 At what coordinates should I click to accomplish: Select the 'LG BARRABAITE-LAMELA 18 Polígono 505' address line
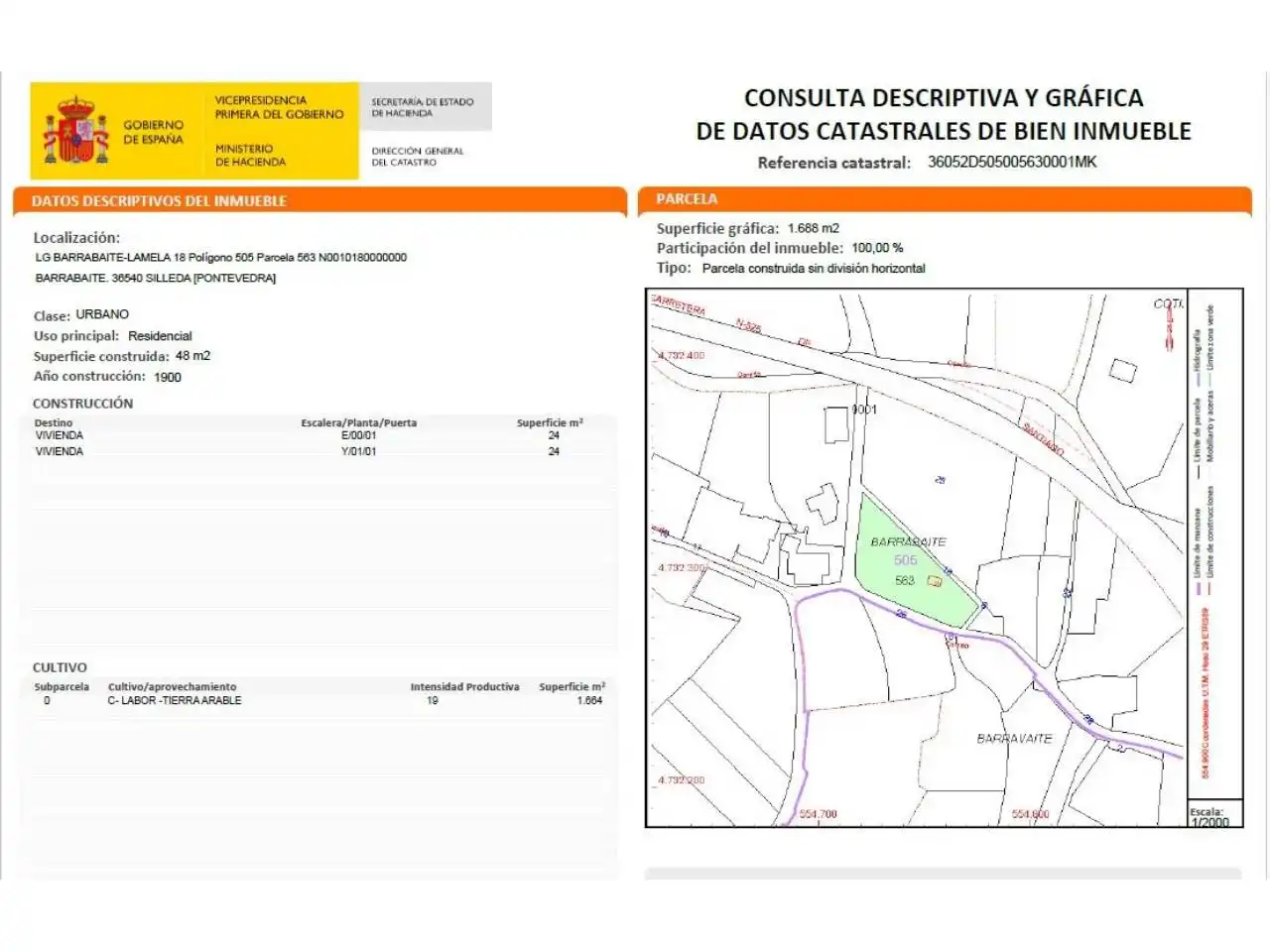coord(220,257)
